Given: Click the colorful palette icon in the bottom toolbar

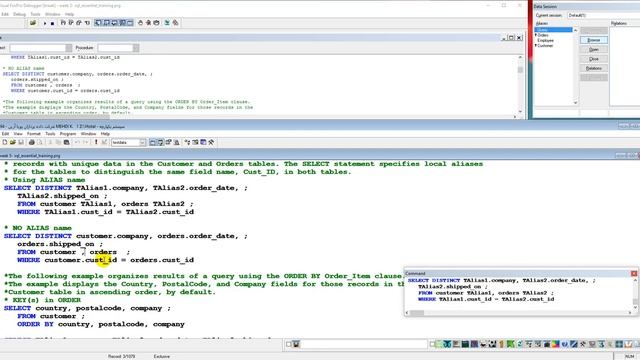Looking at the screenshot, I should (x=556, y=344).
